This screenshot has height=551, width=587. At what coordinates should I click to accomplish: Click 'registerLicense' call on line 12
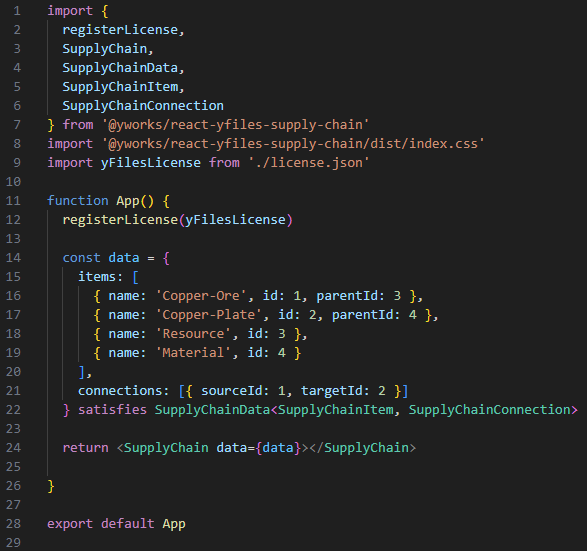[120, 220]
